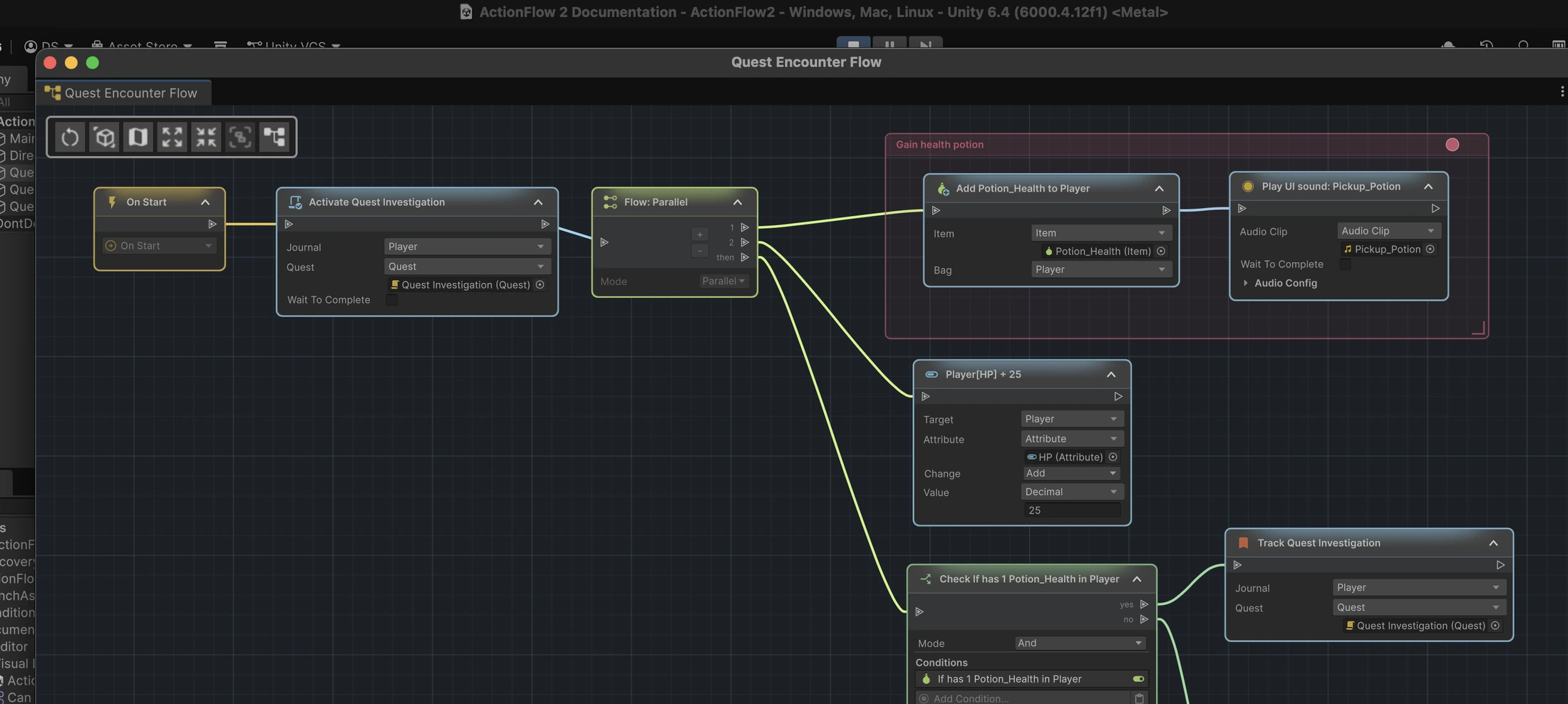Image resolution: width=1568 pixels, height=704 pixels.
Task: Click the 'no' output port of Check node
Action: point(1144,619)
